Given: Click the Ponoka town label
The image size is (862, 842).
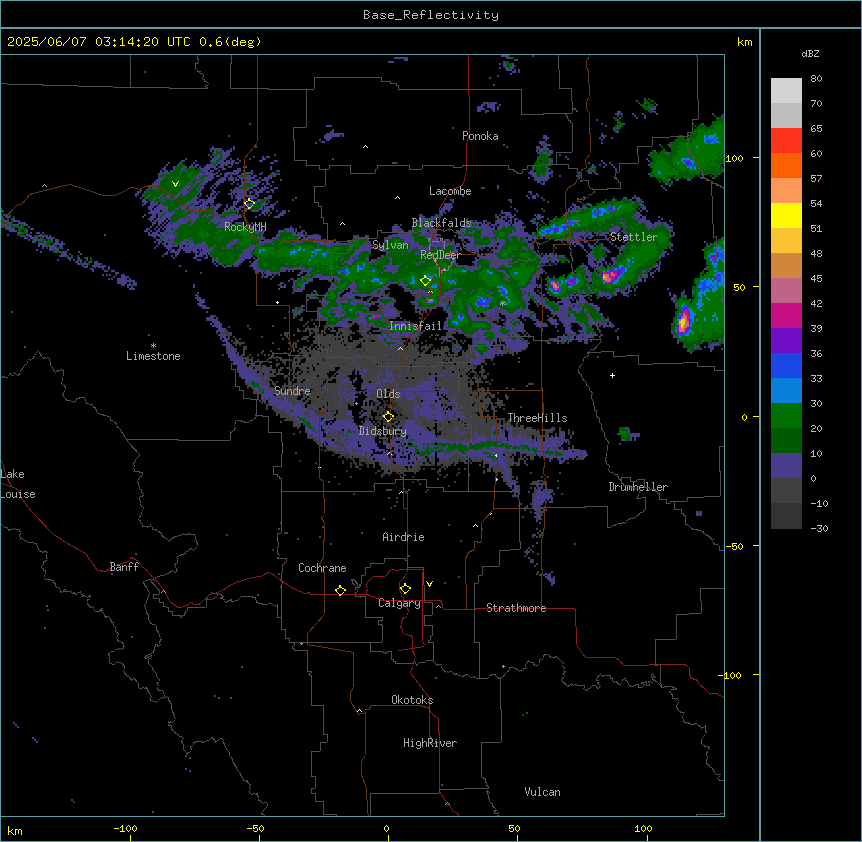Looking at the screenshot, I should [x=480, y=136].
